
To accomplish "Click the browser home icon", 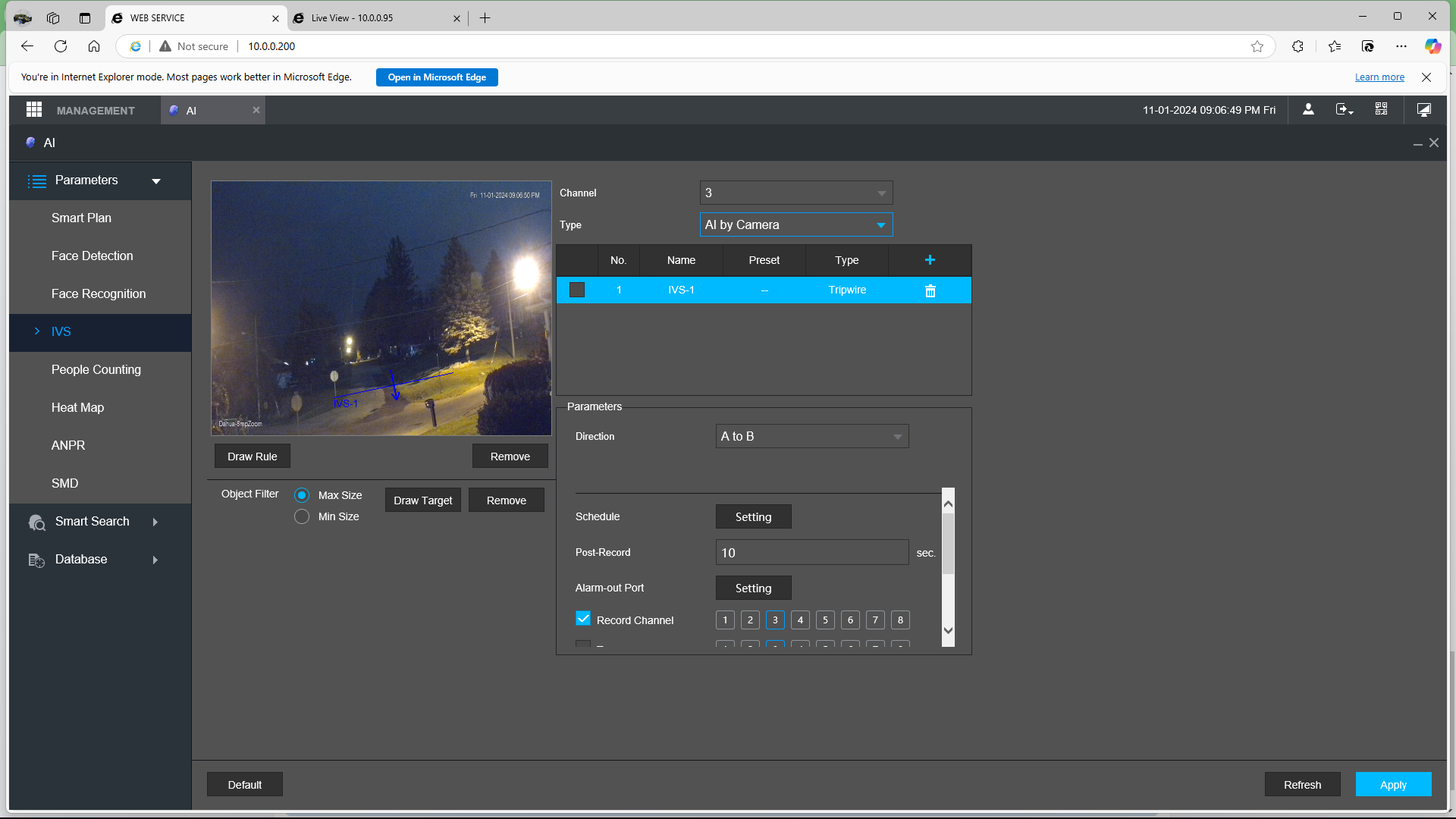I will 94,46.
